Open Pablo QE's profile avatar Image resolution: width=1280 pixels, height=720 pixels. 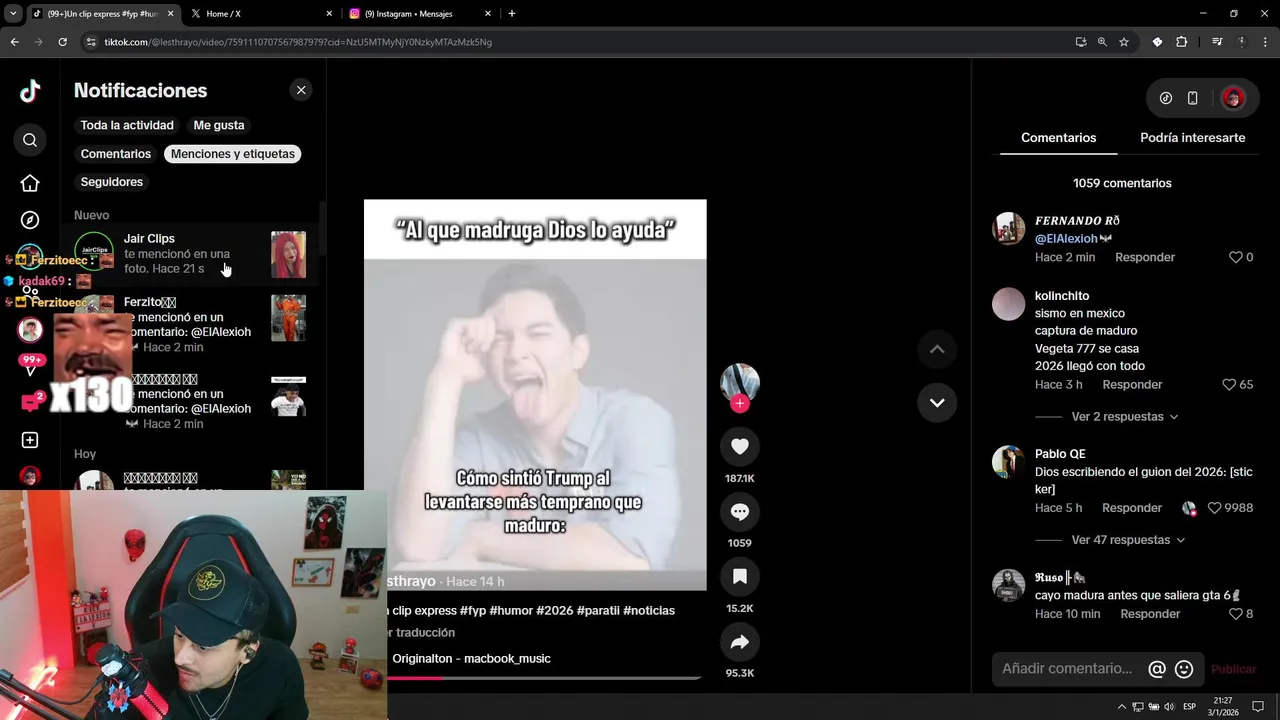click(x=1008, y=462)
